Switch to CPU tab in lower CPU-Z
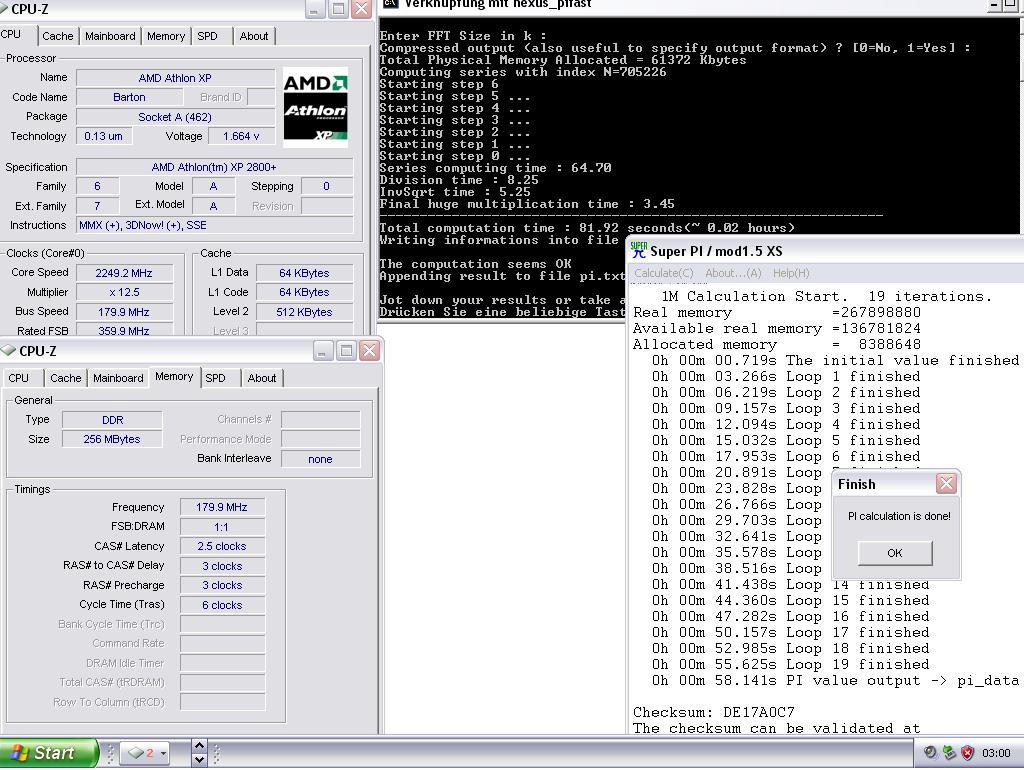Image resolution: width=1024 pixels, height=770 pixels. [19, 377]
